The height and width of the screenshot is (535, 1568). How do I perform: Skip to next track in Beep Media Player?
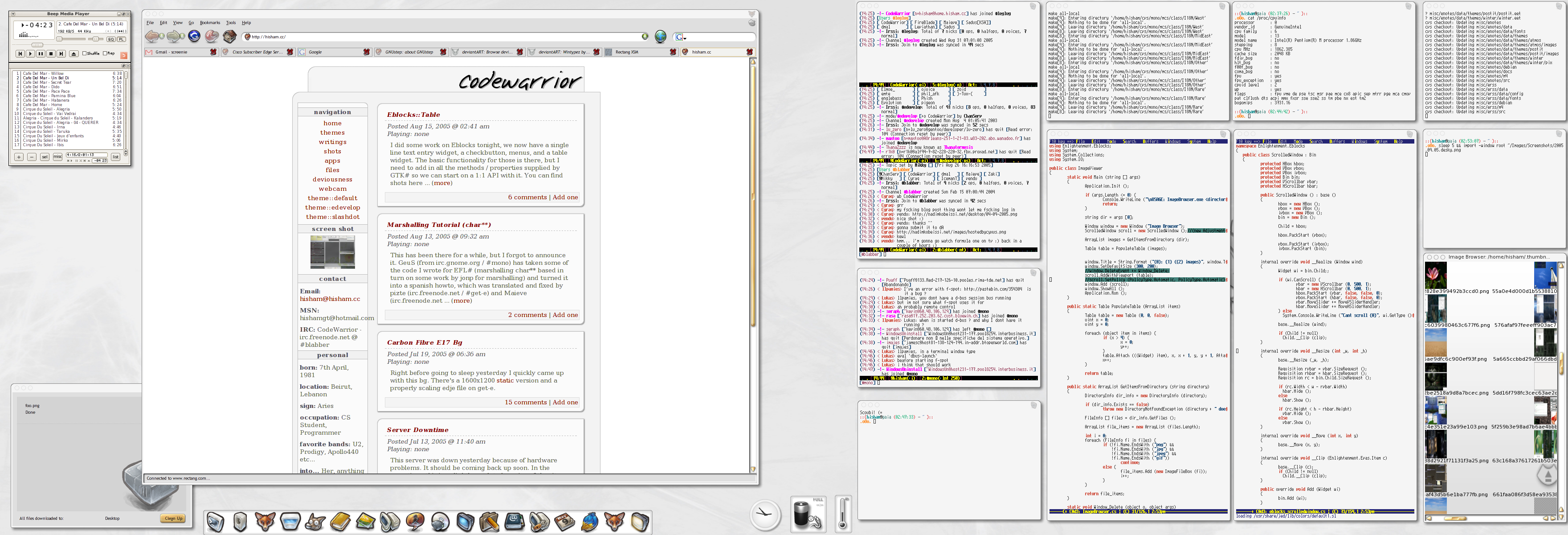pyautogui.click(x=61, y=53)
